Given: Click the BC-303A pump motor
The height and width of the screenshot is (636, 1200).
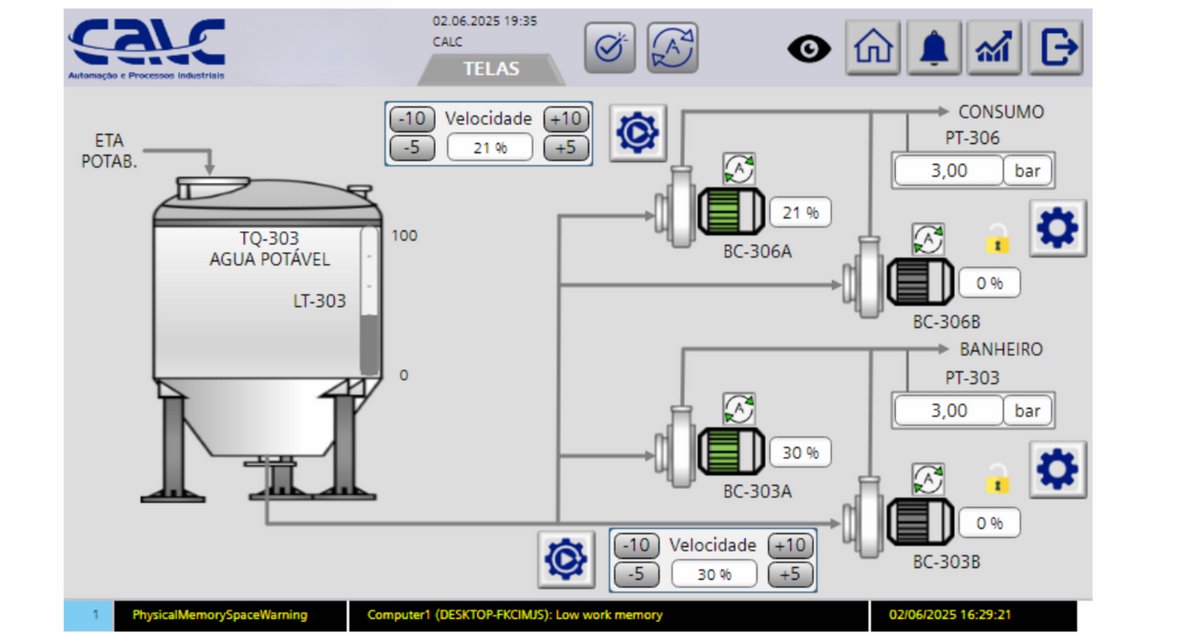Looking at the screenshot, I should point(729,451).
